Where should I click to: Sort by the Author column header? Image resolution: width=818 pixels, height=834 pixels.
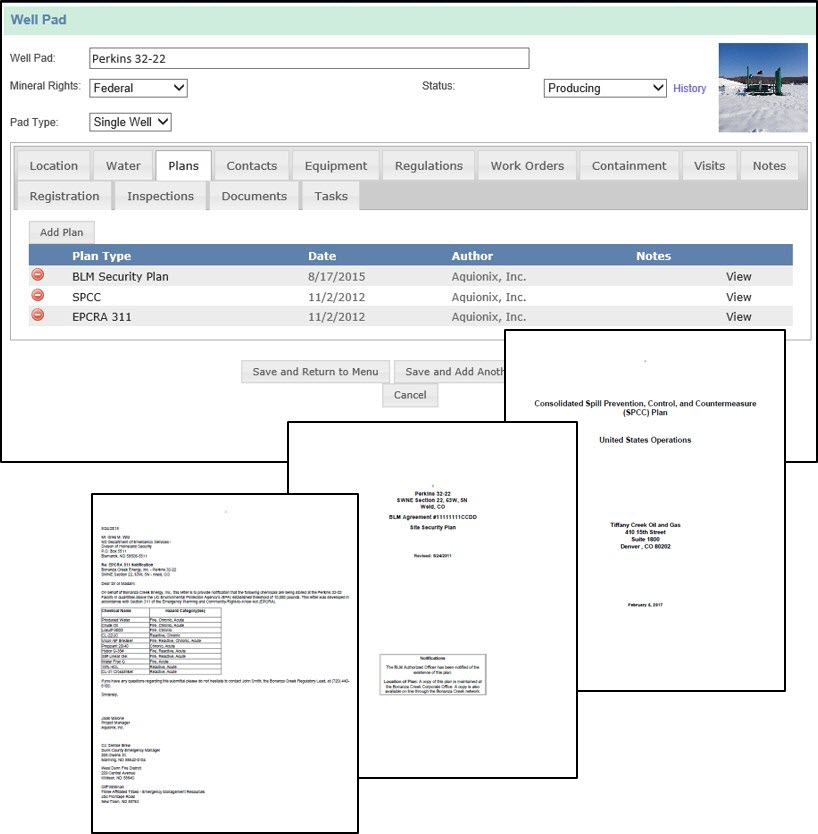(472, 256)
